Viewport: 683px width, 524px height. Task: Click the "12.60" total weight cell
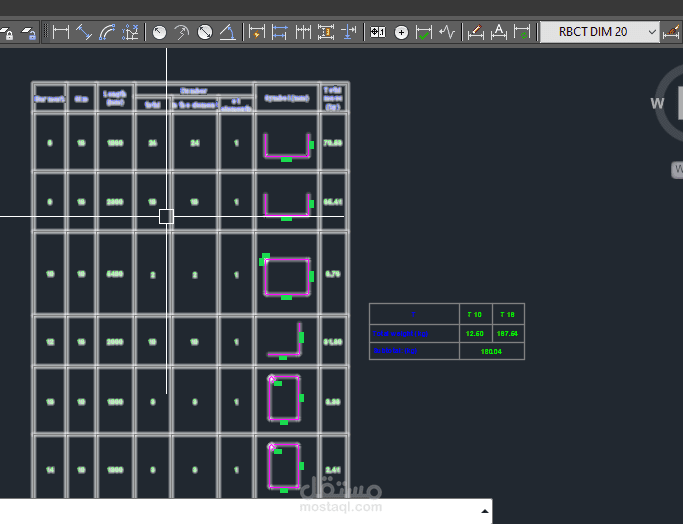point(474,334)
